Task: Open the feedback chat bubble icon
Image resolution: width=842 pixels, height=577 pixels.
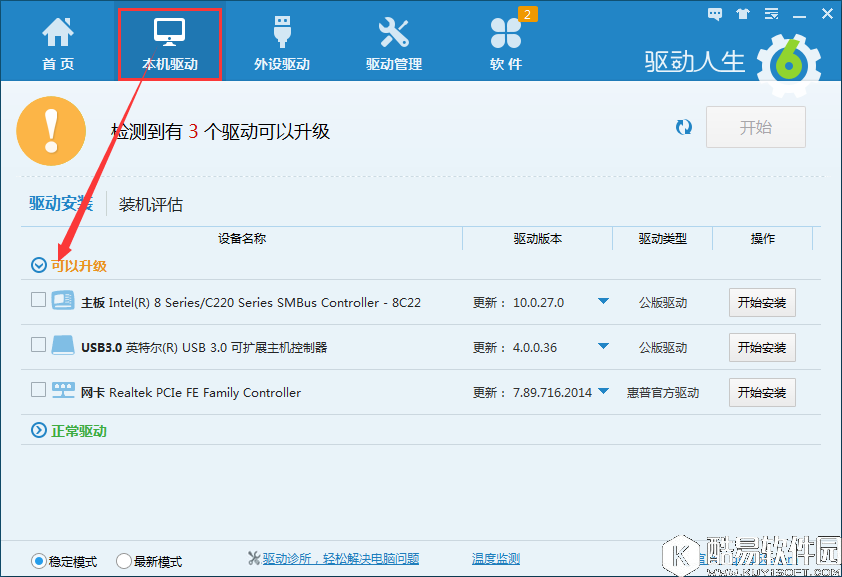Action: coord(715,14)
